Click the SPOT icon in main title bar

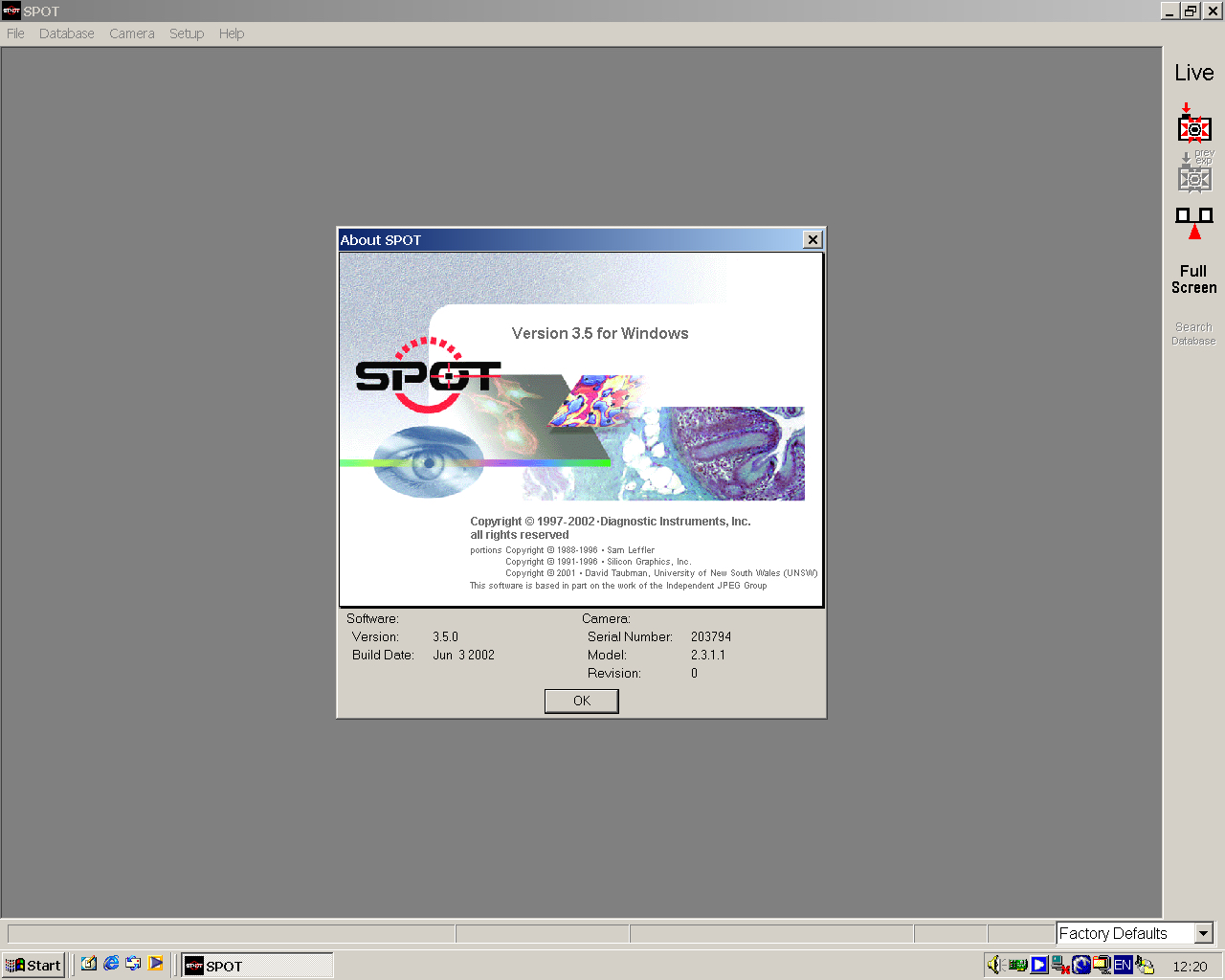click(x=11, y=11)
